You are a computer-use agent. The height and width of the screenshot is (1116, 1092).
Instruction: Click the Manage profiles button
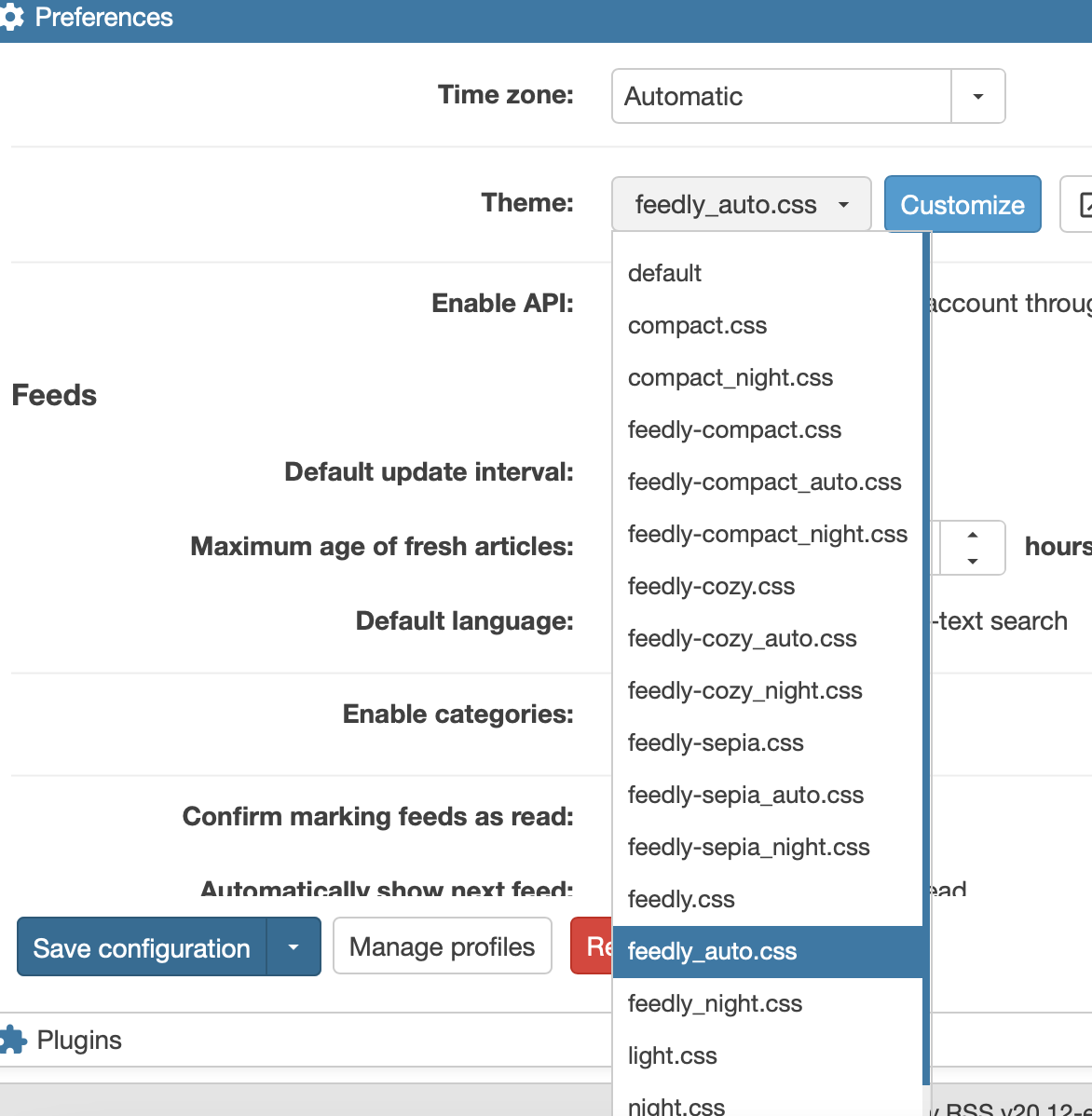coord(442,946)
